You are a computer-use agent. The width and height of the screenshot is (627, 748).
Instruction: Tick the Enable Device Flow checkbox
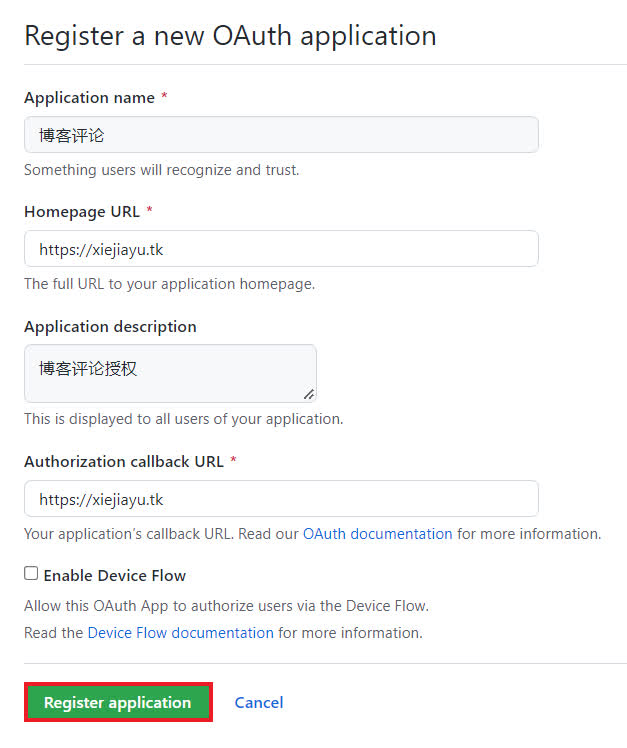[31, 574]
